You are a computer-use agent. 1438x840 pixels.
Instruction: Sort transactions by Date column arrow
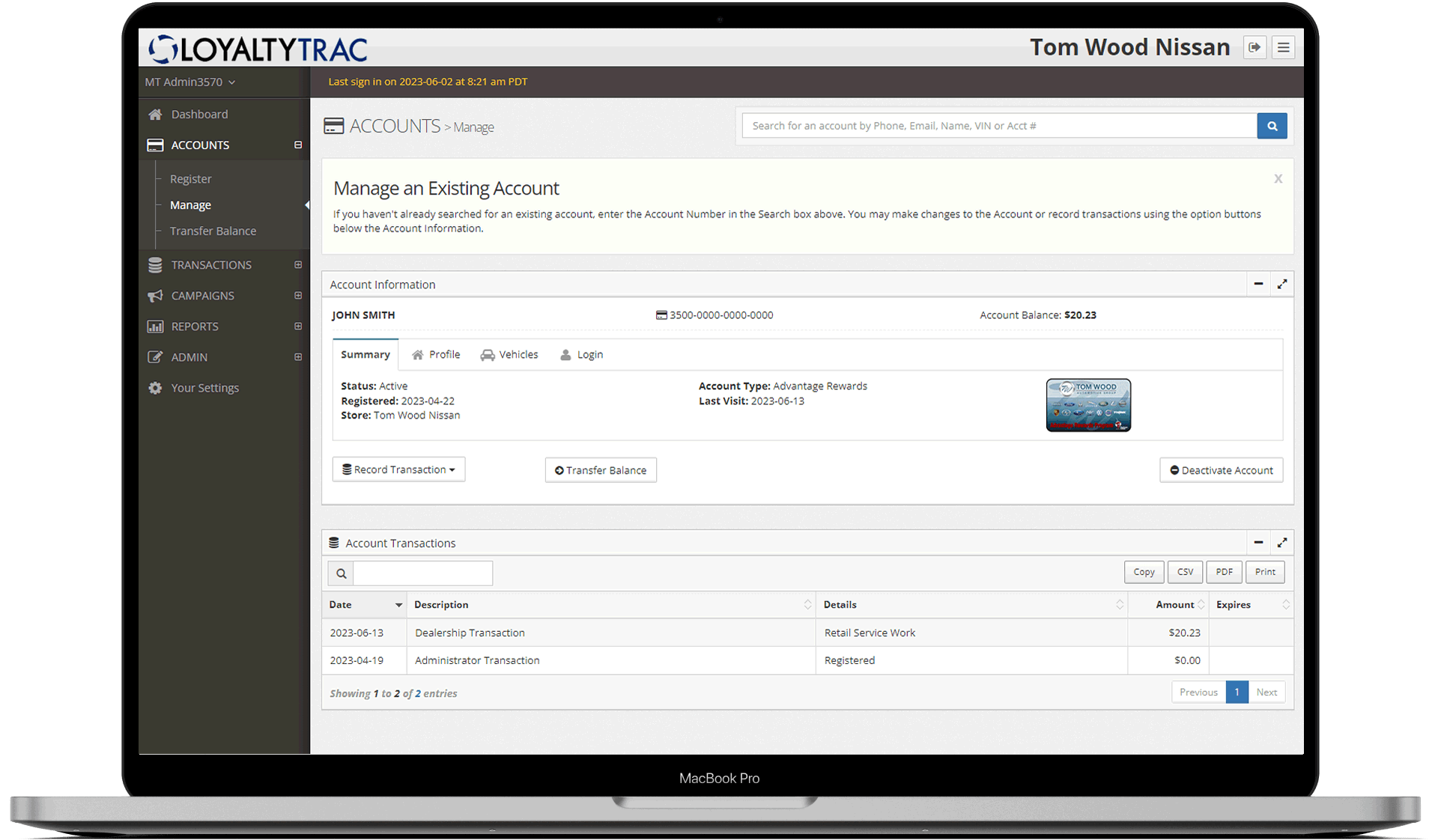click(398, 605)
